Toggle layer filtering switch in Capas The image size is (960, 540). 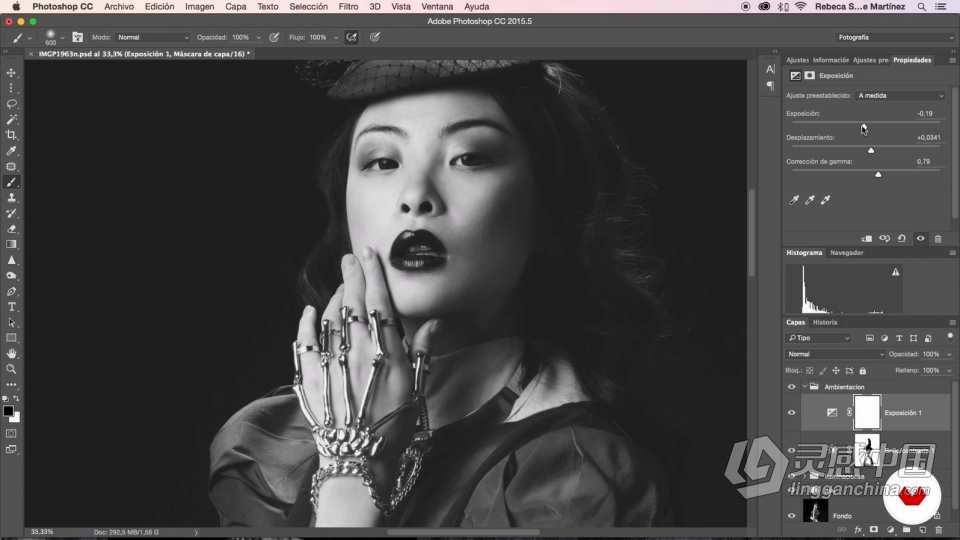pos(950,336)
